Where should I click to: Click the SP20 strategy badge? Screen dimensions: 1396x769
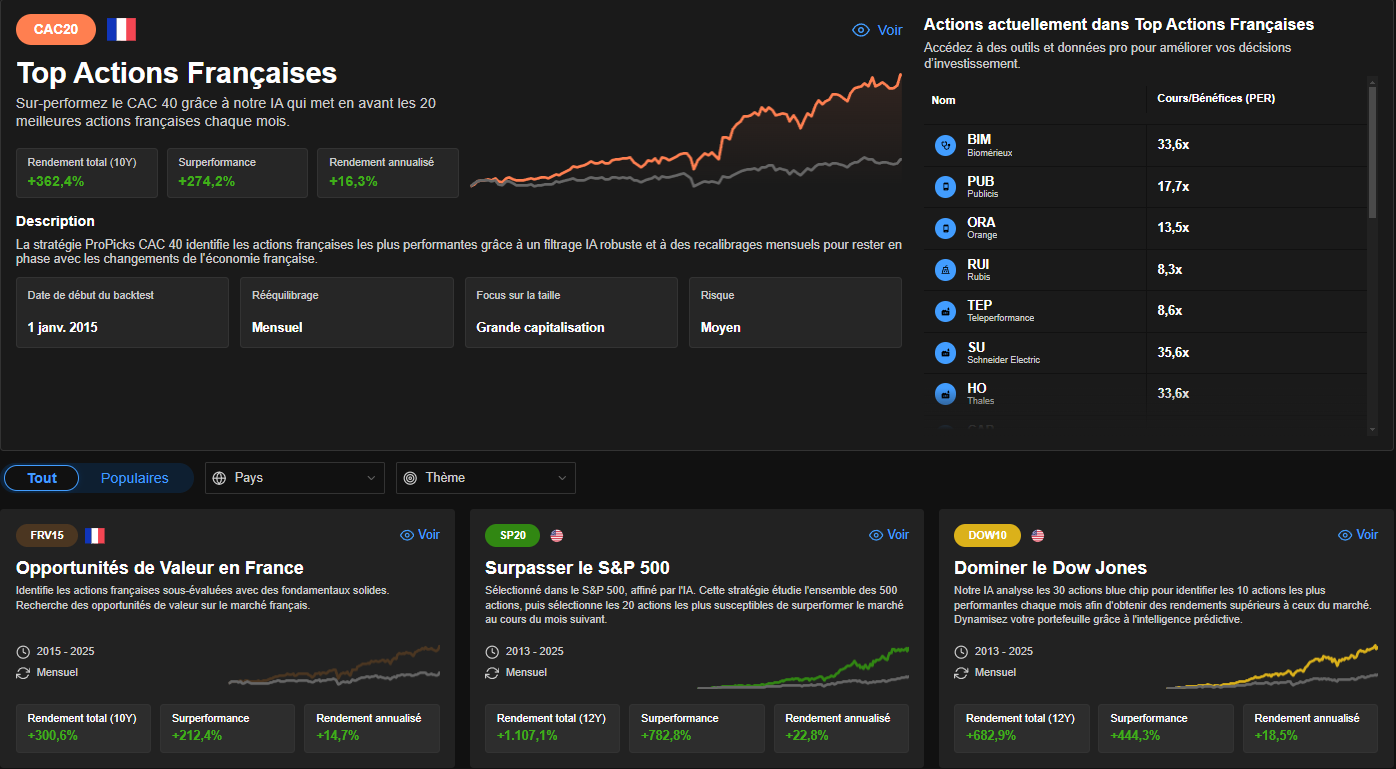512,535
